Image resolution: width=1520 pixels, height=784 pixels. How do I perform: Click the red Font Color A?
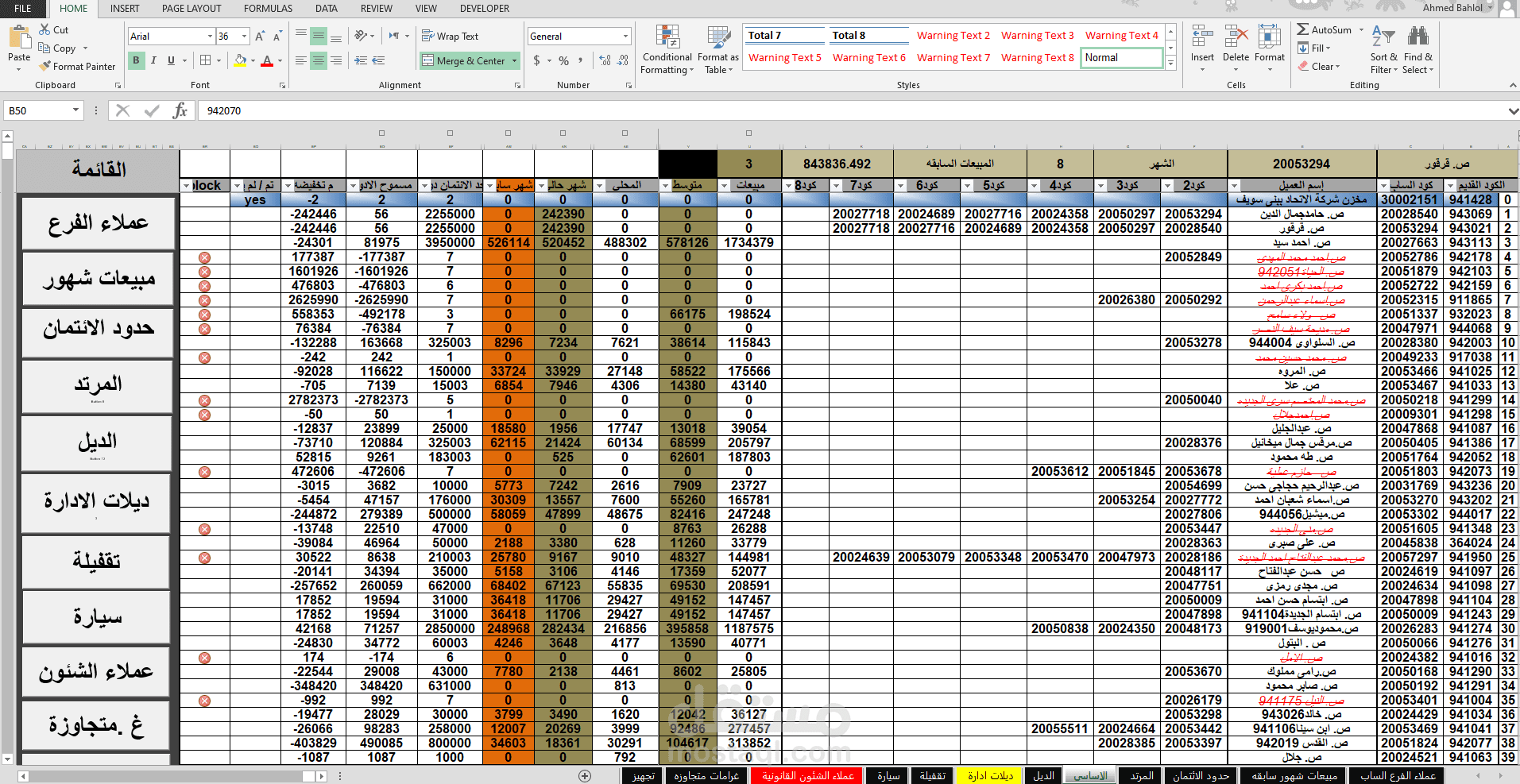pyautogui.click(x=267, y=60)
